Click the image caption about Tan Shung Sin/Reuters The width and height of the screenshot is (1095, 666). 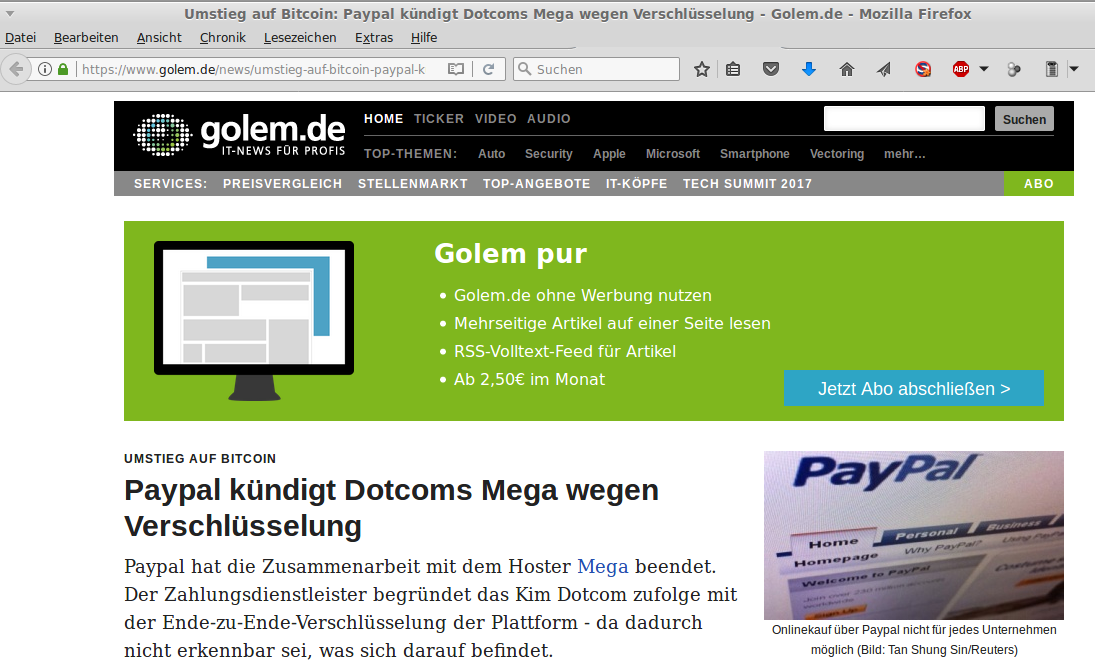[914, 639]
